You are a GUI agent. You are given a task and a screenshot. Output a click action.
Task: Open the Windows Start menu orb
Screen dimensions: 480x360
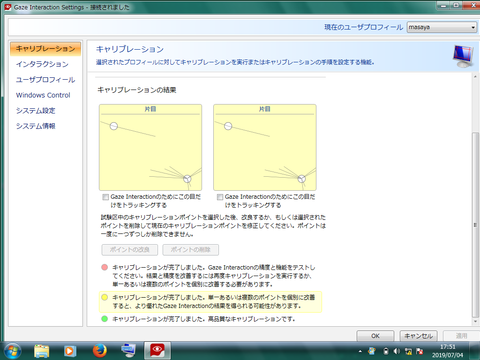click(12, 351)
